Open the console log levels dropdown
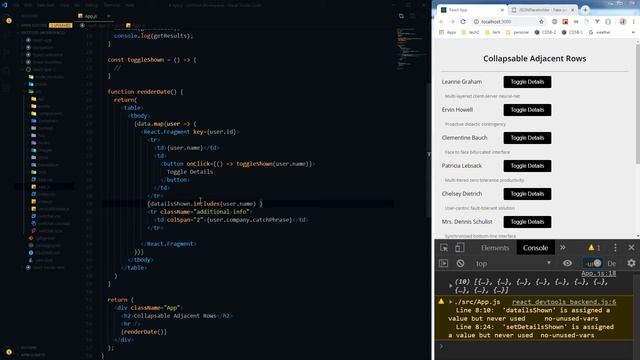This screenshot has width=640, height=360. (611, 264)
